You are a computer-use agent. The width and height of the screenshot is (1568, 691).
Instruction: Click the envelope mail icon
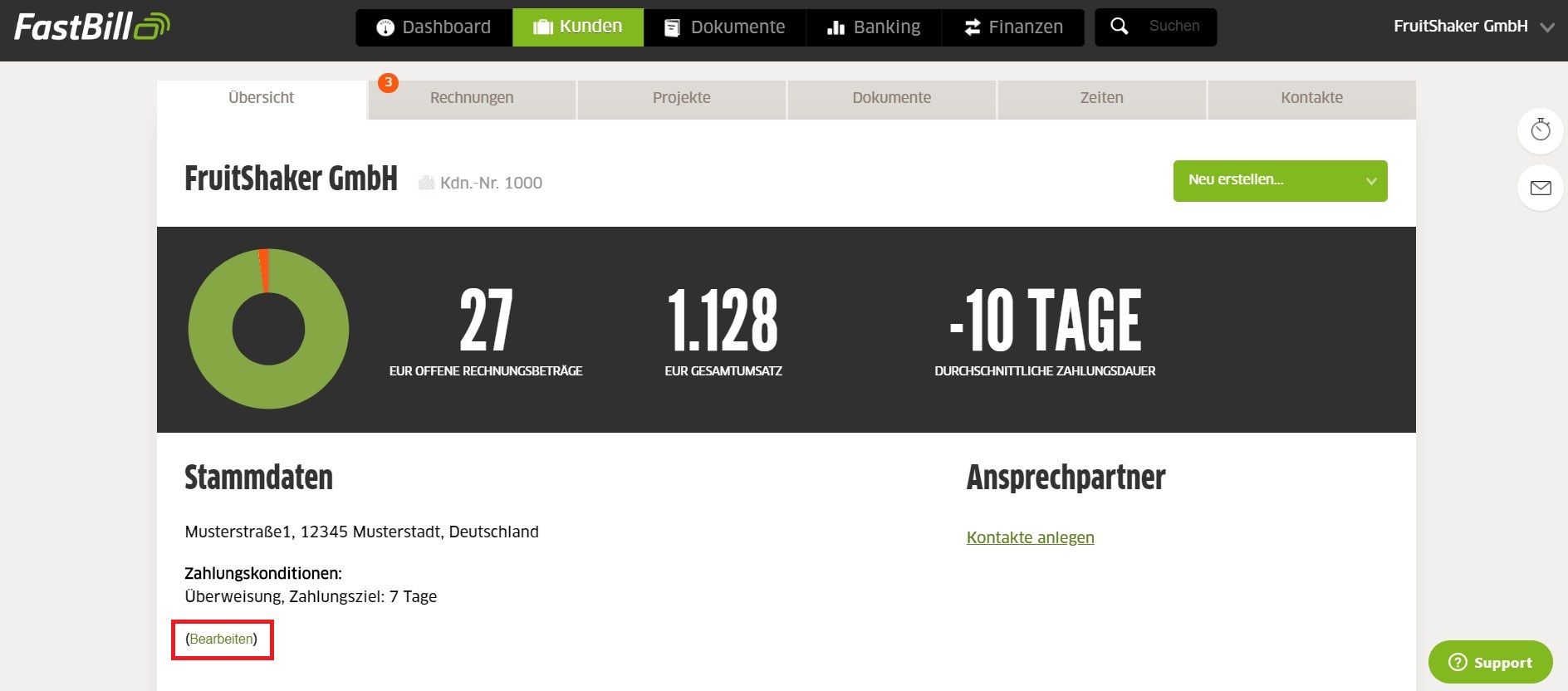click(x=1541, y=188)
